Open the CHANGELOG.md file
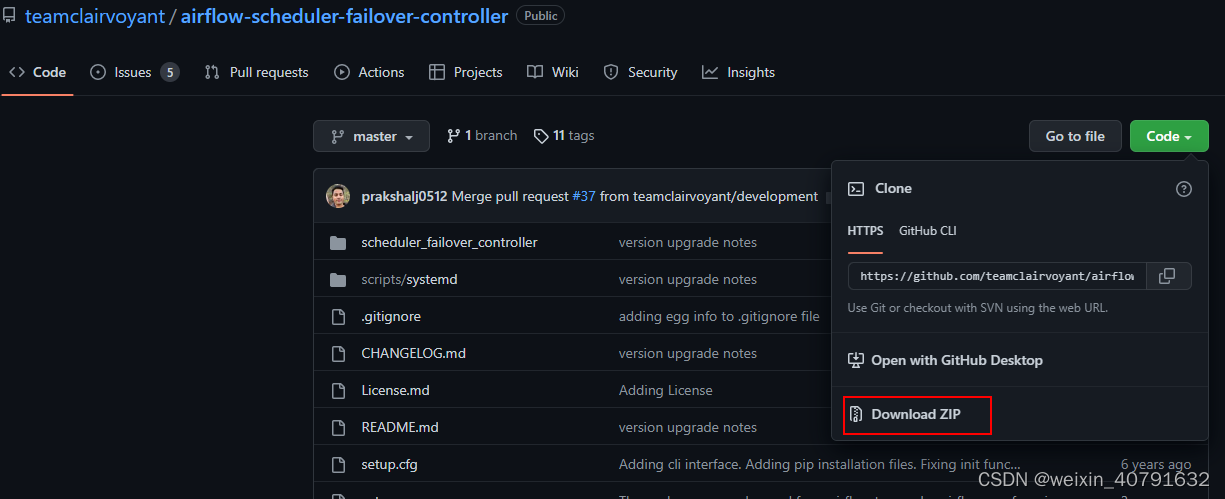1225x499 pixels. pyautogui.click(x=413, y=353)
